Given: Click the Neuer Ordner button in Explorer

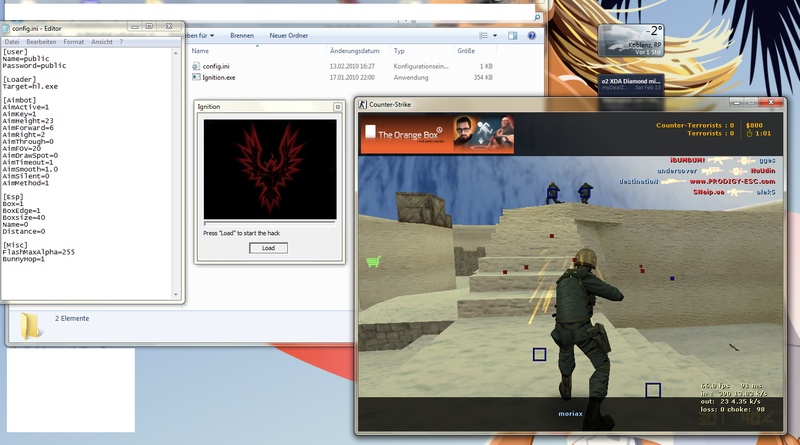Looking at the screenshot, I should pos(289,36).
